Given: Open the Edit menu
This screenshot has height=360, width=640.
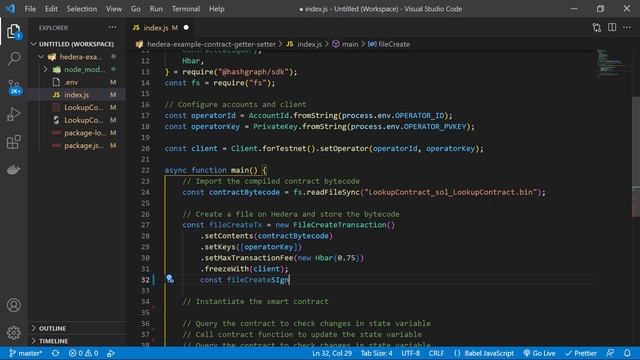Looking at the screenshot, I should [x=51, y=9].
